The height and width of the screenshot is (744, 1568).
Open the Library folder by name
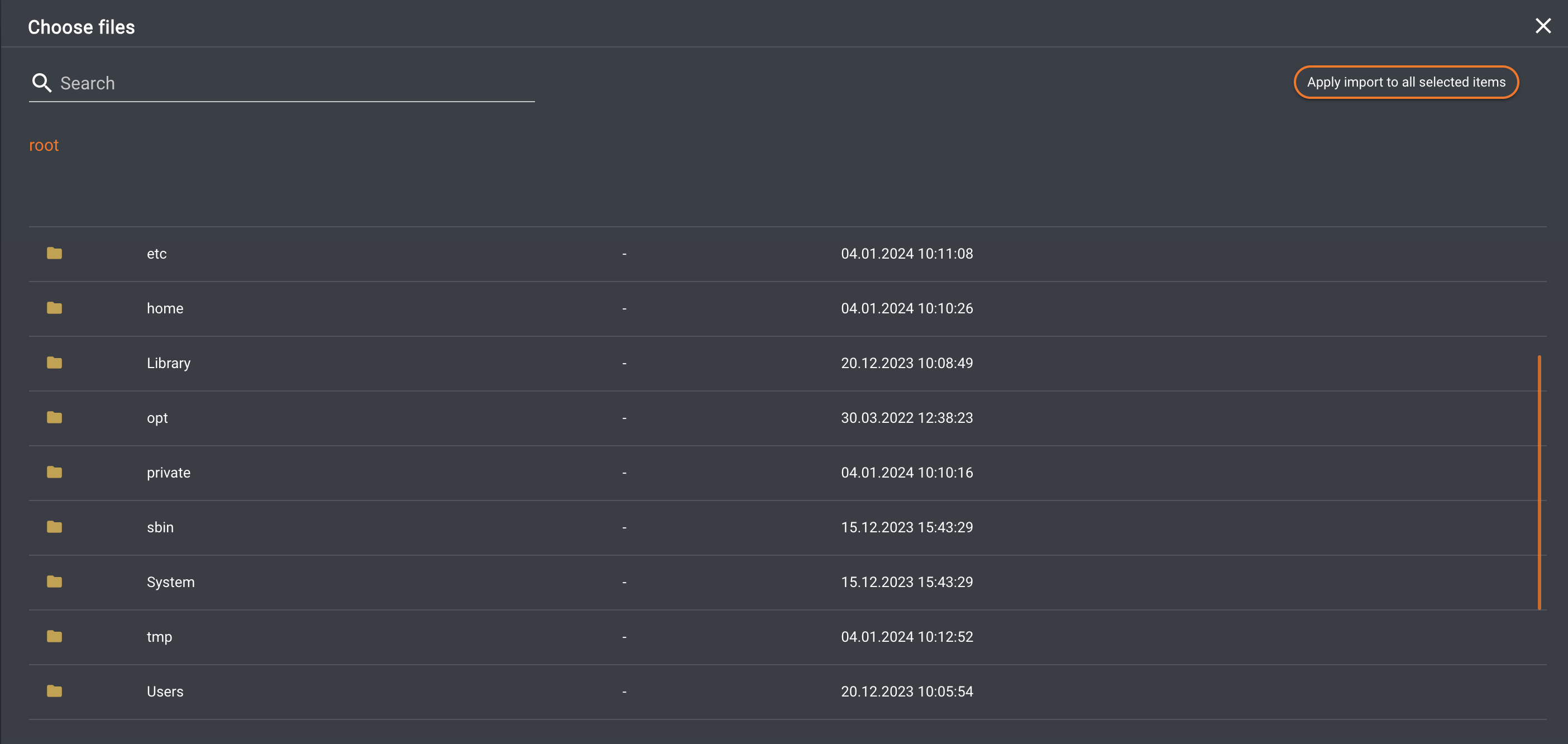coord(169,364)
